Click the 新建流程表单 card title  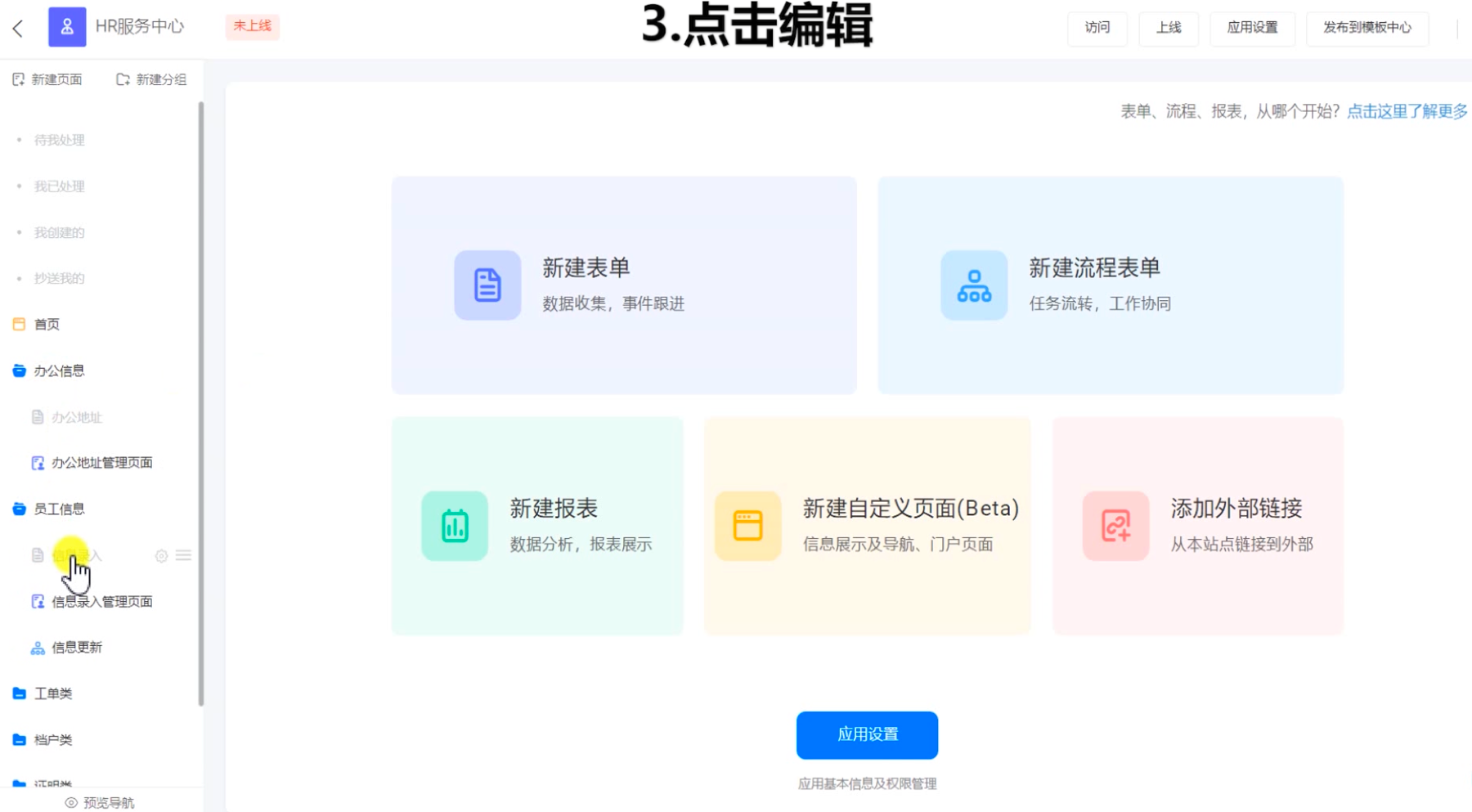coord(1095,268)
